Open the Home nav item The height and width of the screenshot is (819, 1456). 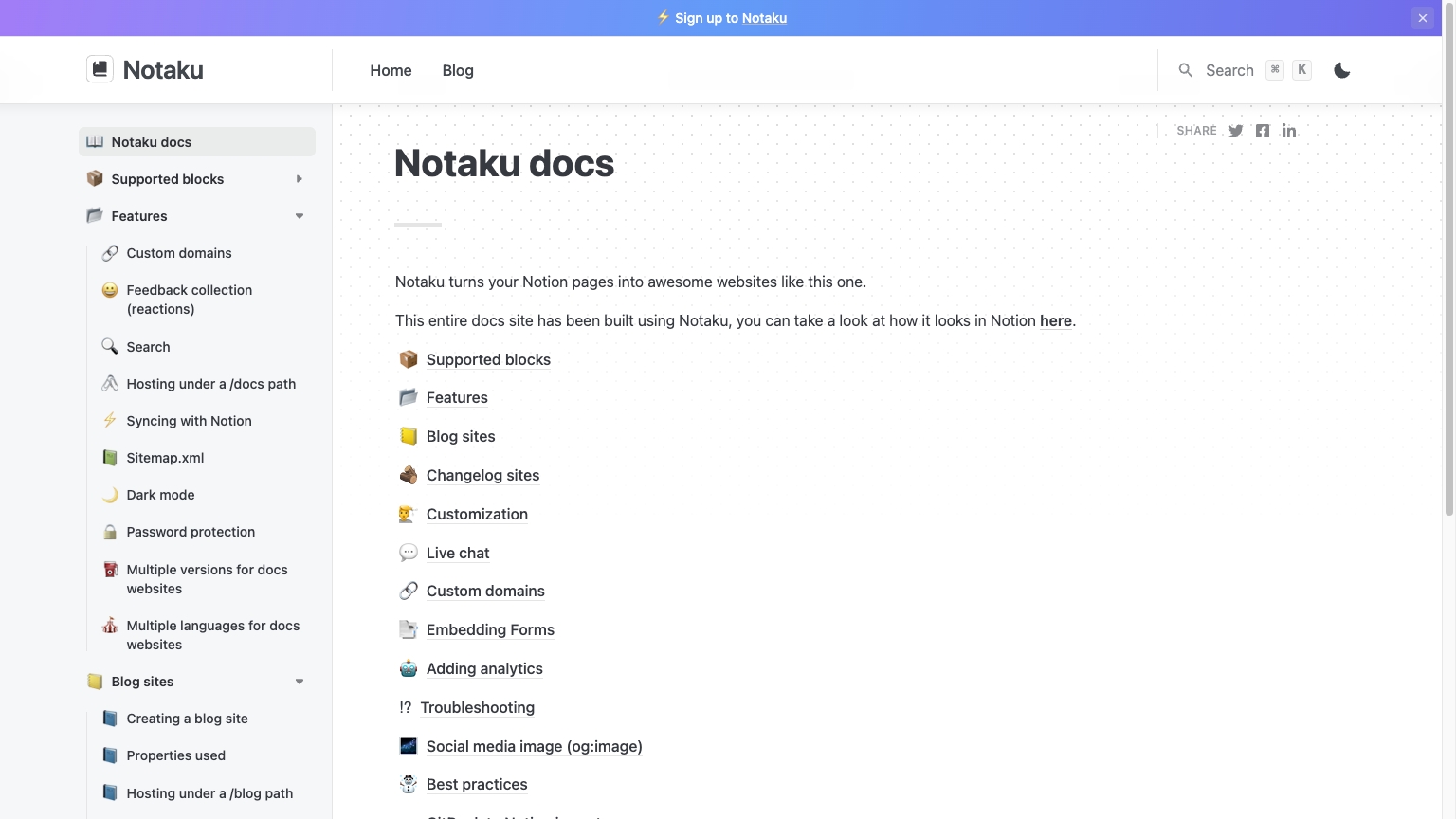coord(391,70)
